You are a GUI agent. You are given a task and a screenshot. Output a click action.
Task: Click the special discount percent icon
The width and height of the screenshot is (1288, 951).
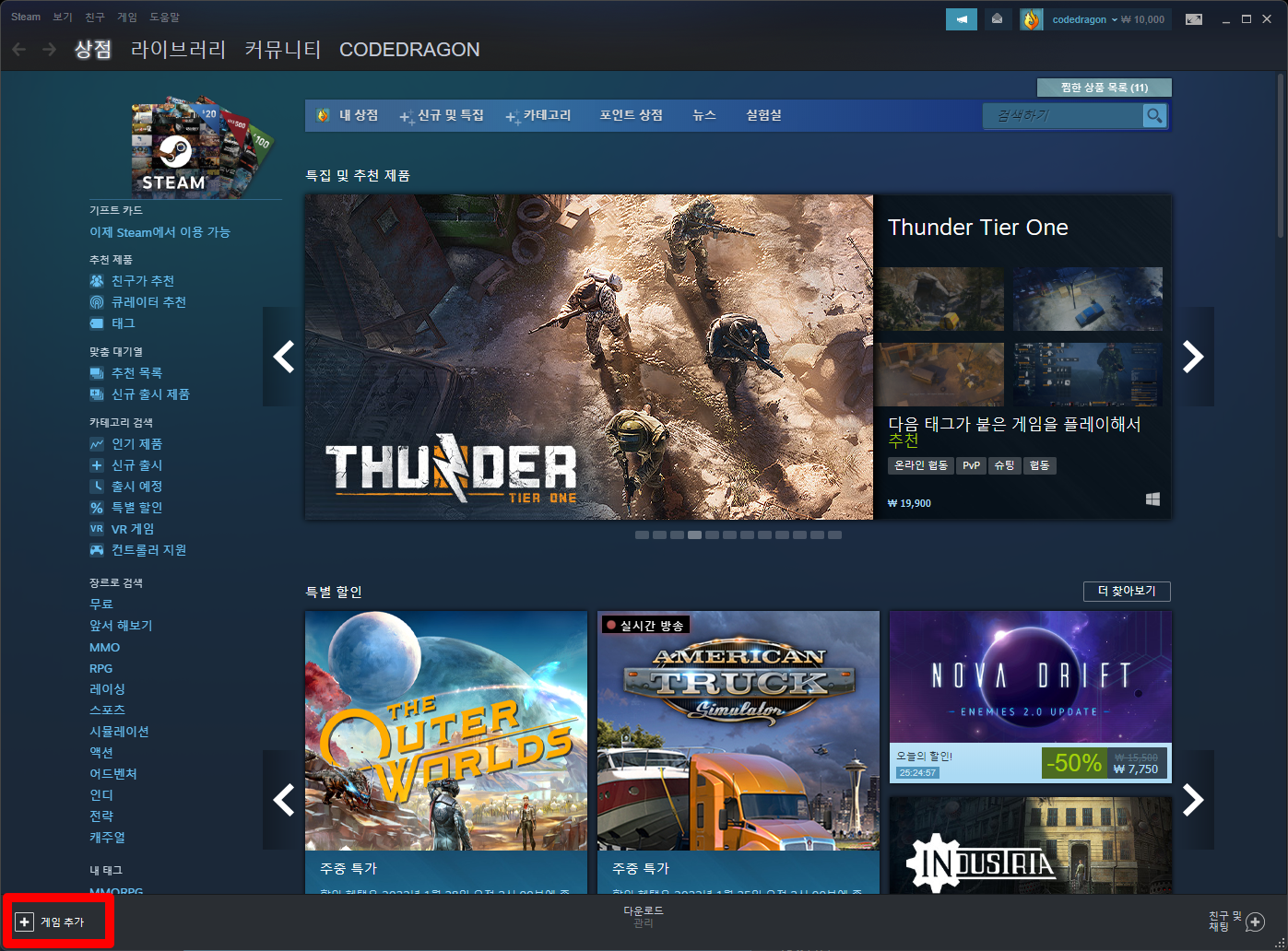coord(97,508)
